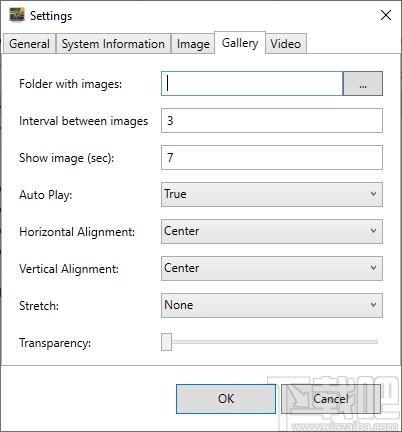Viewport: 402px width, 432px height.
Task: Click the Show image seconds field
Action: click(272, 157)
